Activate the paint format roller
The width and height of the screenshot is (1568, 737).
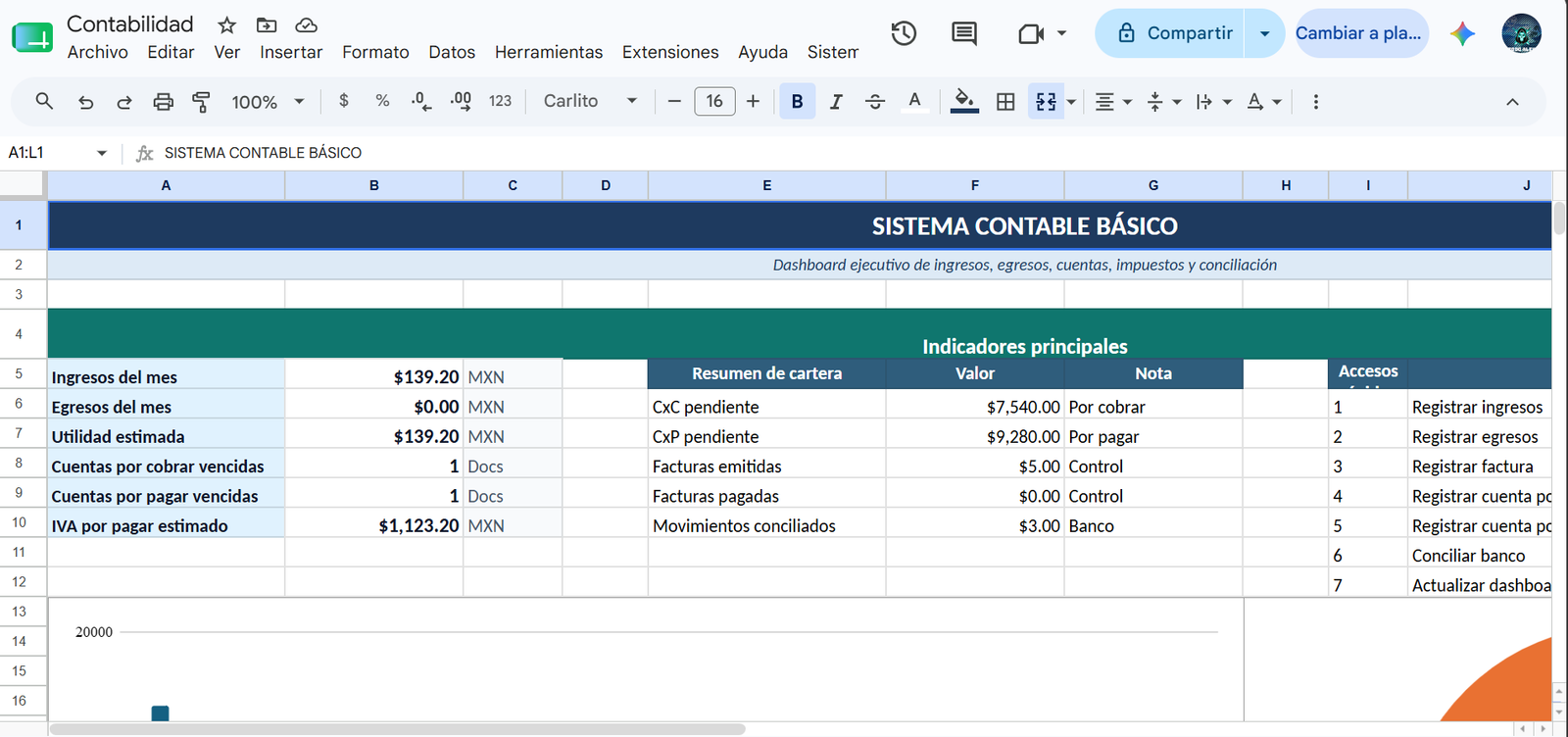(x=201, y=101)
